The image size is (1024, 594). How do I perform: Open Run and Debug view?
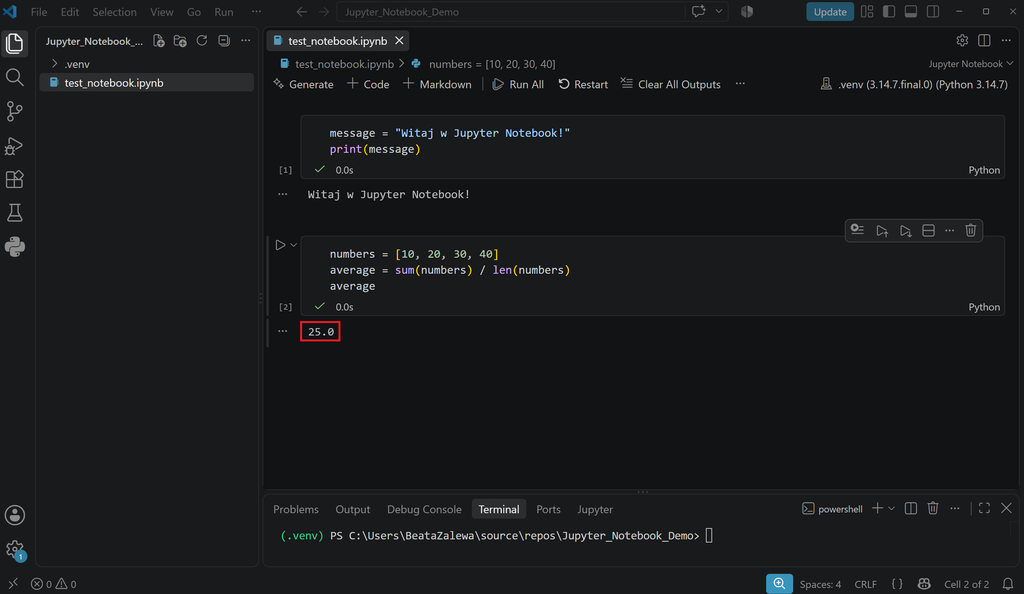(14, 145)
